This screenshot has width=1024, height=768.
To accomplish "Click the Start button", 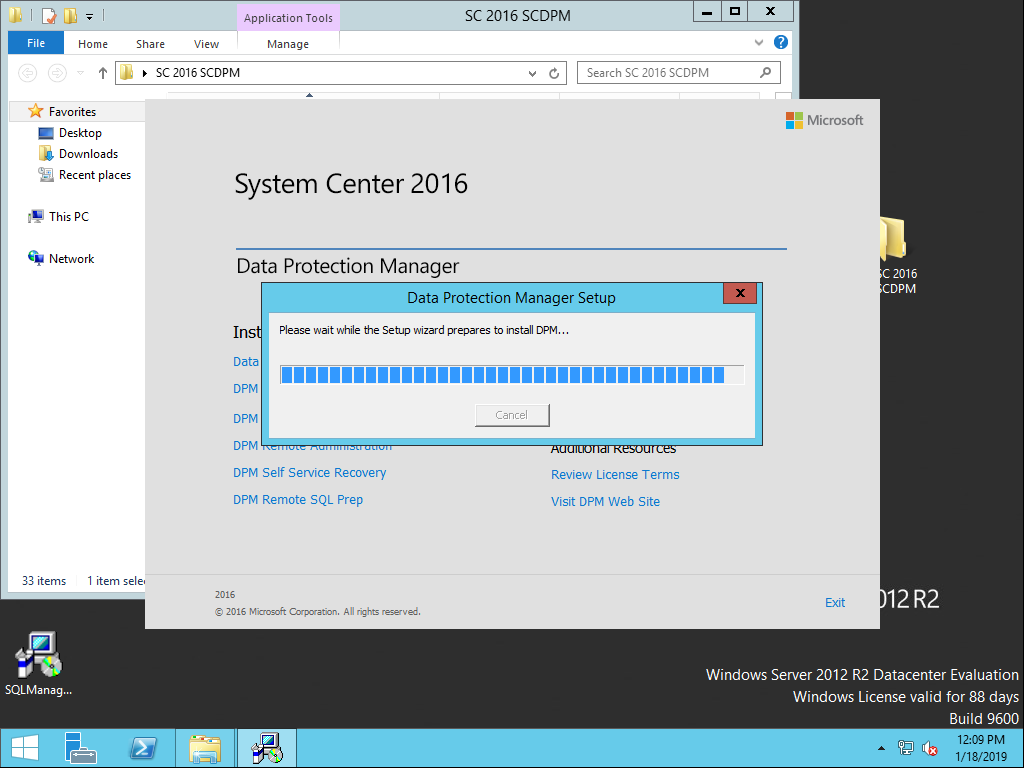I will [23, 747].
